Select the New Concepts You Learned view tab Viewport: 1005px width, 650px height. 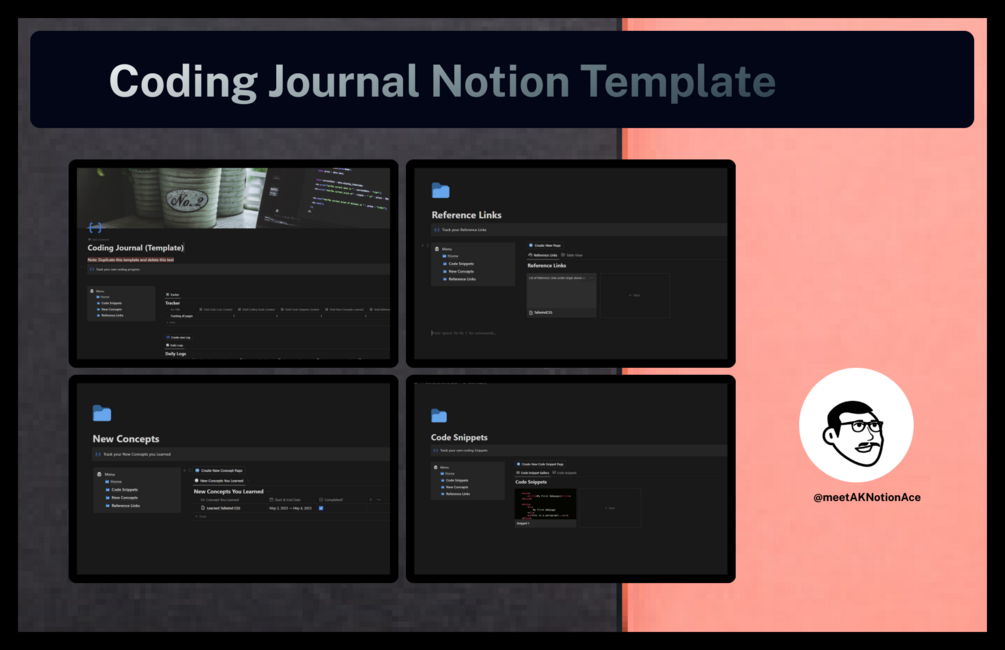[x=219, y=481]
